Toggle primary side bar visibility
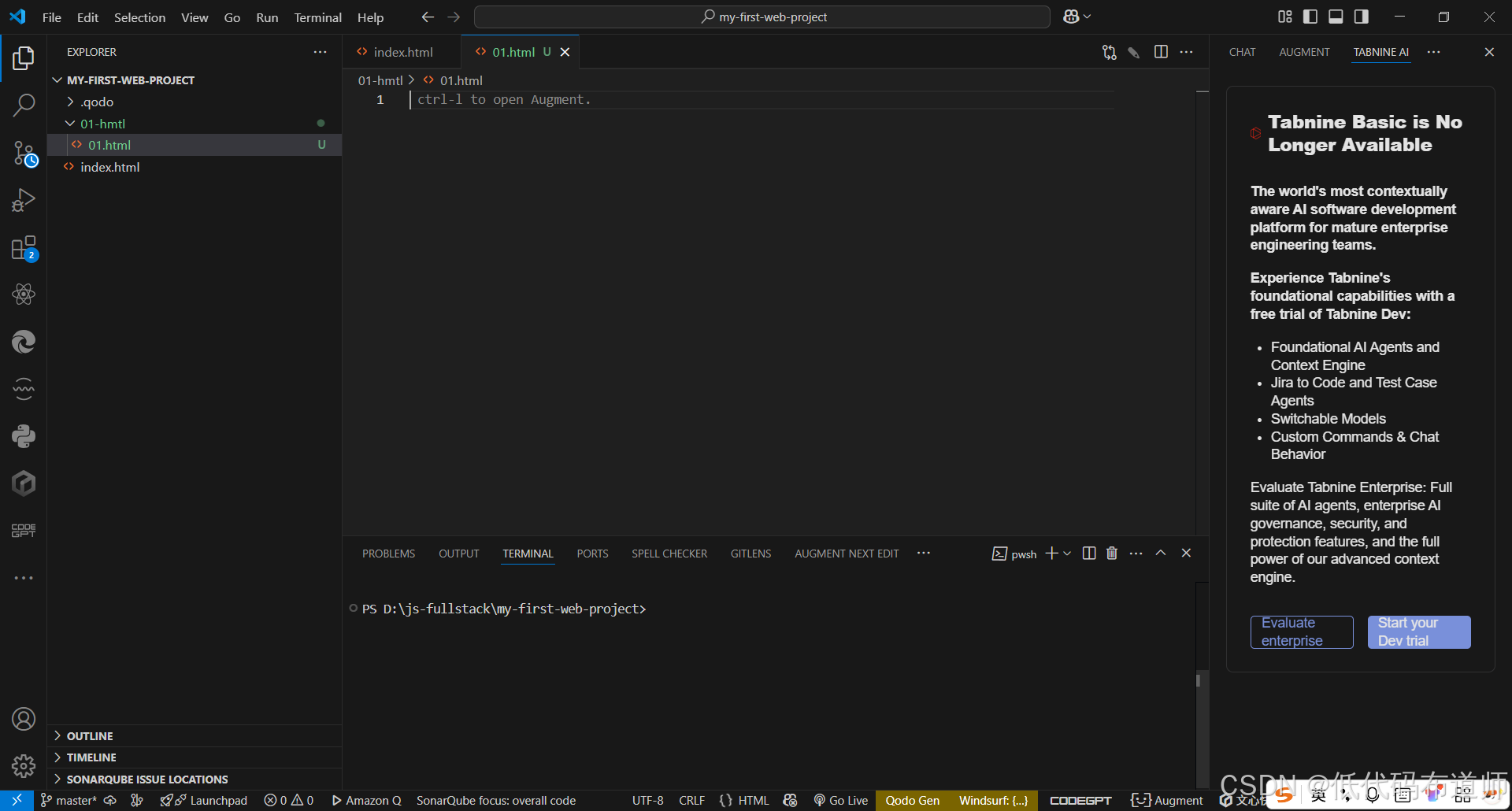Viewport: 1512px width, 811px height. point(1310,17)
